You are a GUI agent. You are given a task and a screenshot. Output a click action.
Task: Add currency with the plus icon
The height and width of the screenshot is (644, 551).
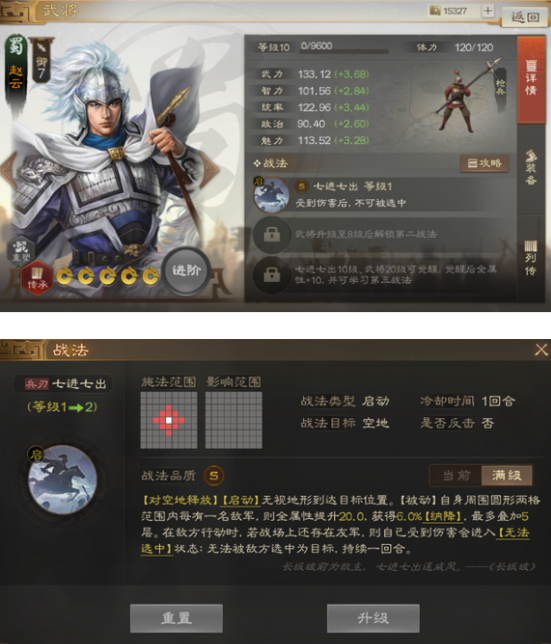click(488, 11)
